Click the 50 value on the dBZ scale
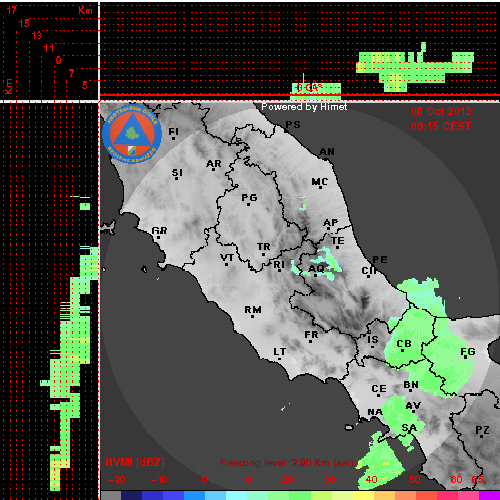 click(x=415, y=480)
